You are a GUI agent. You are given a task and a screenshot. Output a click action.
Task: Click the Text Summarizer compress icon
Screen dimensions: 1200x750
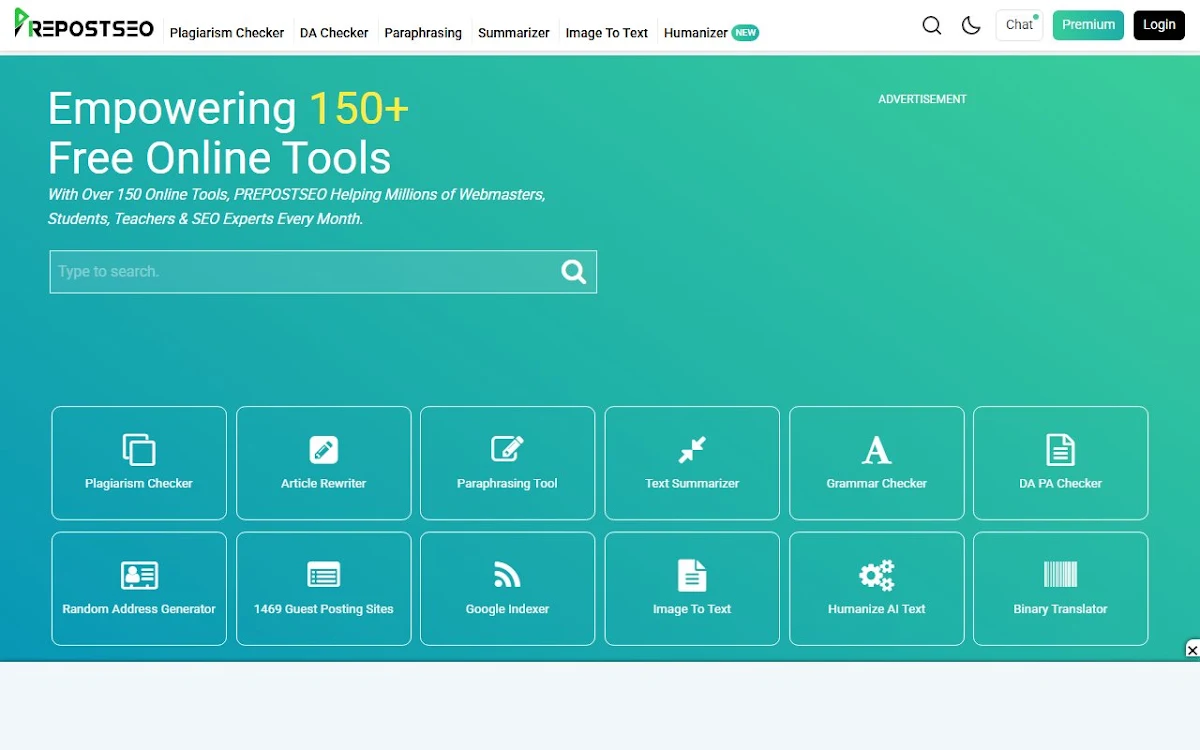692,449
